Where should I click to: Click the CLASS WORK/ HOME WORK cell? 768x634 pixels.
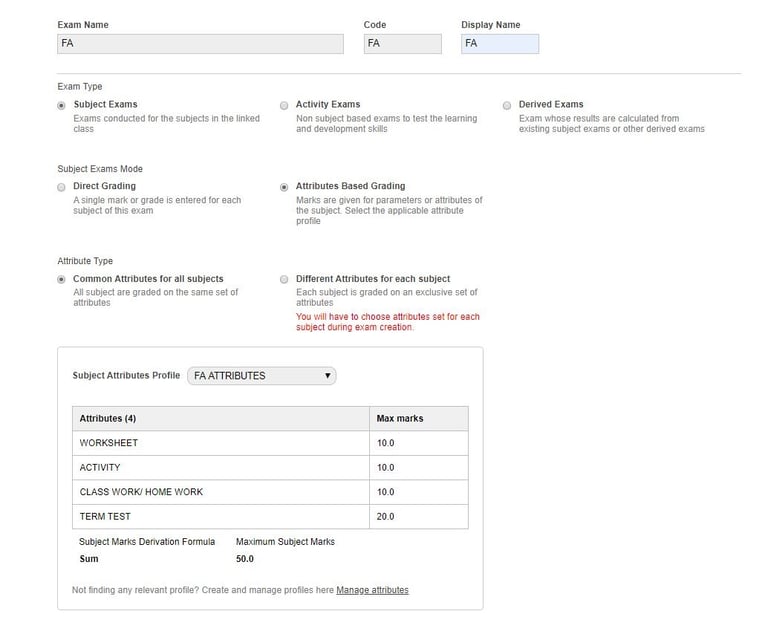221,492
